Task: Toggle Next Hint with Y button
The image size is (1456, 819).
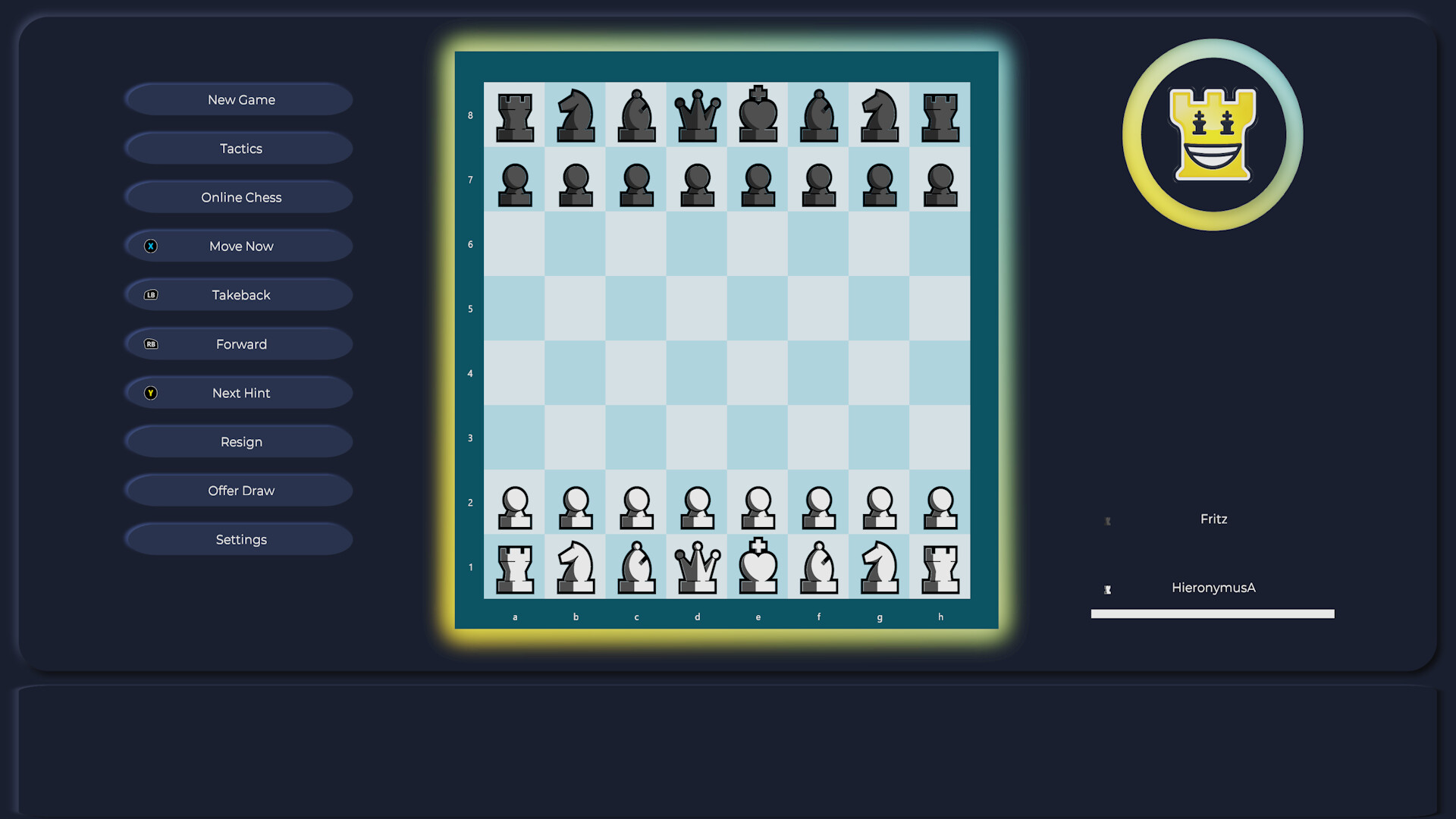Action: (x=241, y=393)
